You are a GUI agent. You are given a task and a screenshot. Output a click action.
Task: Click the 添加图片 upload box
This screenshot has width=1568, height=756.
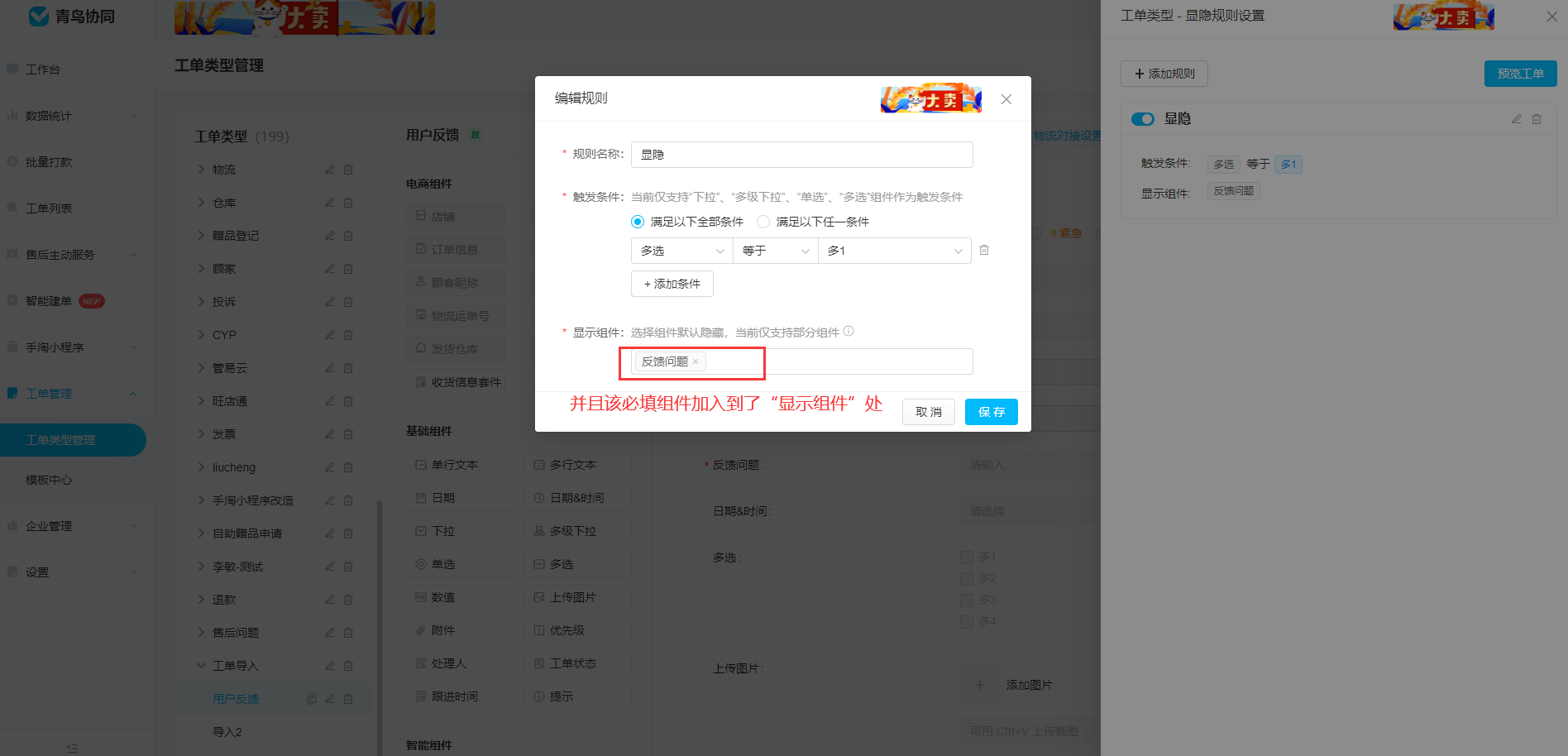(x=979, y=685)
